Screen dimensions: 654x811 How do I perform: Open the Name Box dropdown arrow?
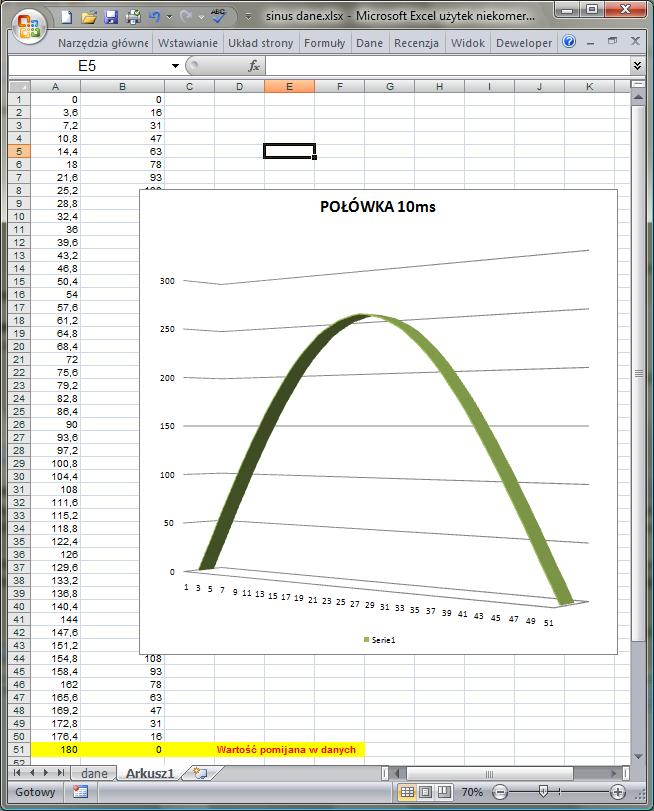pos(175,66)
